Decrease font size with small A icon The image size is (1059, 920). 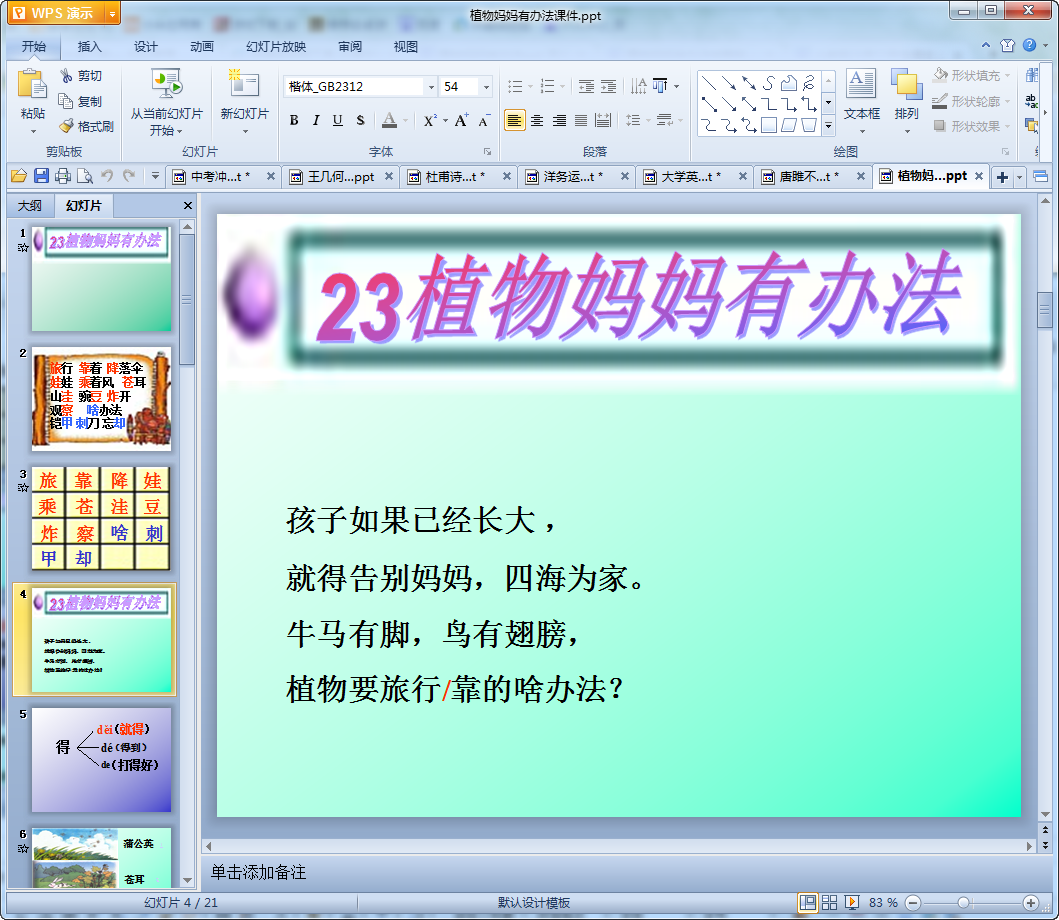[484, 120]
